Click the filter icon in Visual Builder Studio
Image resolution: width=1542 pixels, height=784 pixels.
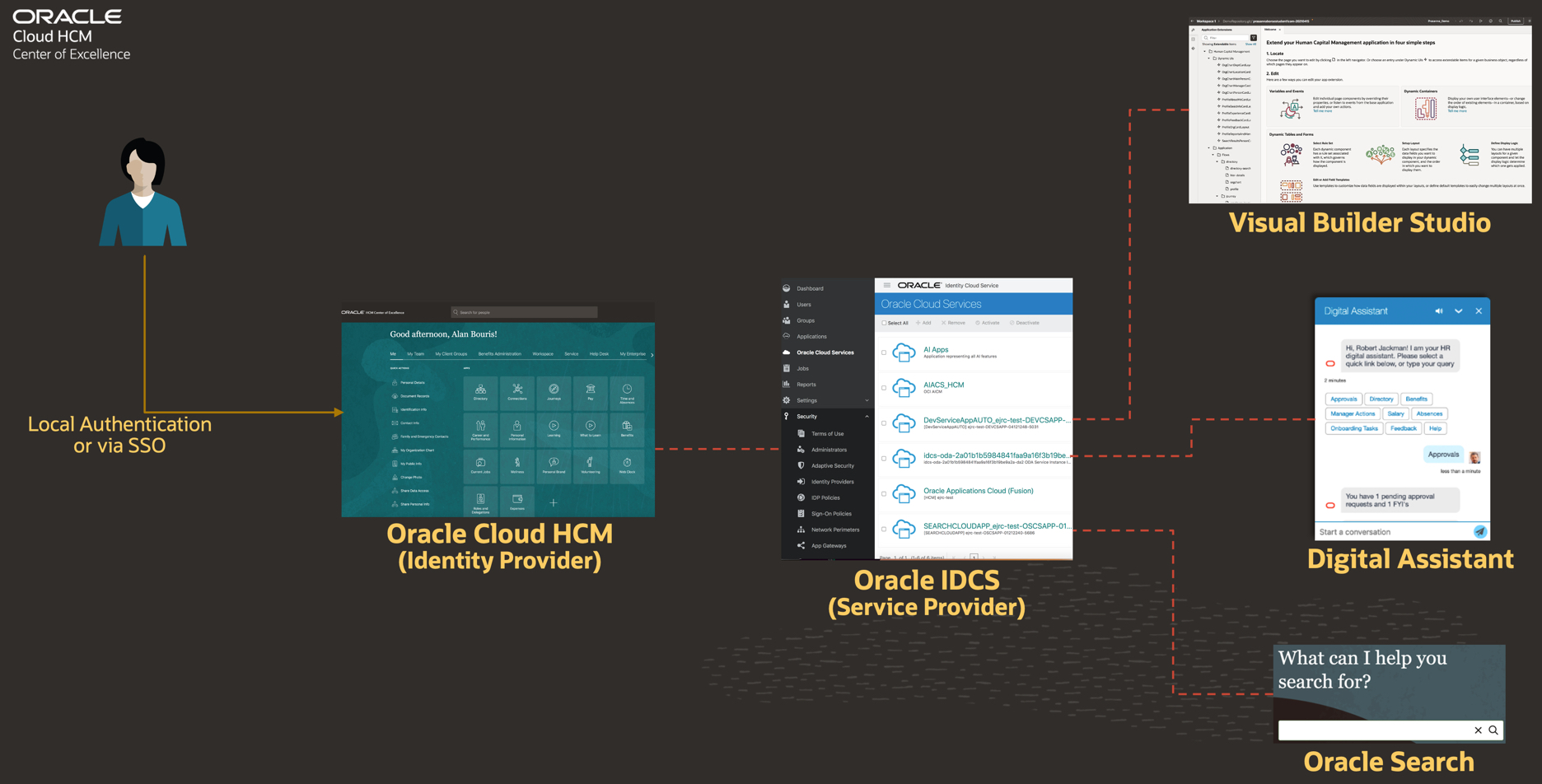(x=1254, y=38)
